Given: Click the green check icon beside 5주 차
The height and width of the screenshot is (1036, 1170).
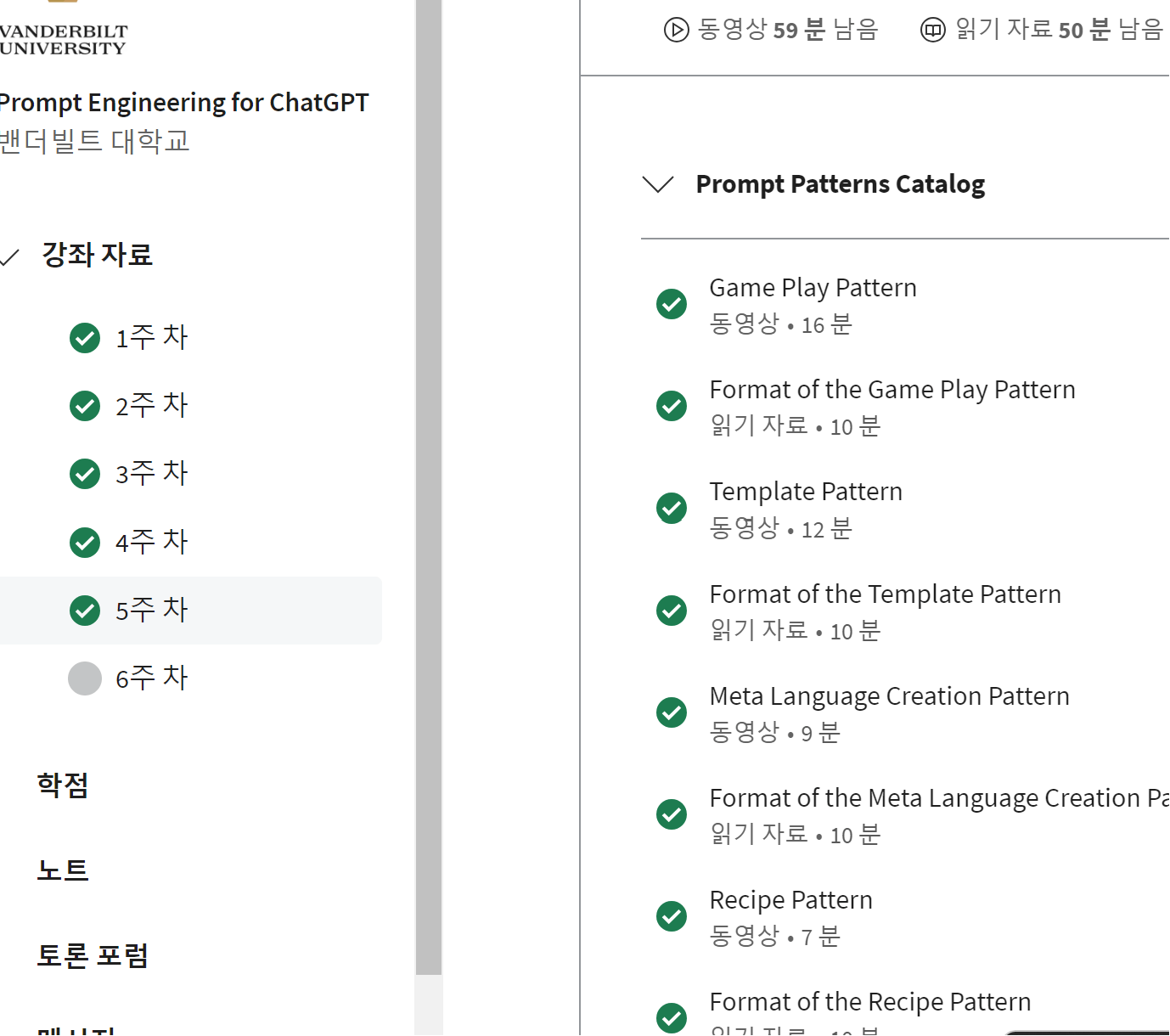Looking at the screenshot, I should [x=85, y=611].
